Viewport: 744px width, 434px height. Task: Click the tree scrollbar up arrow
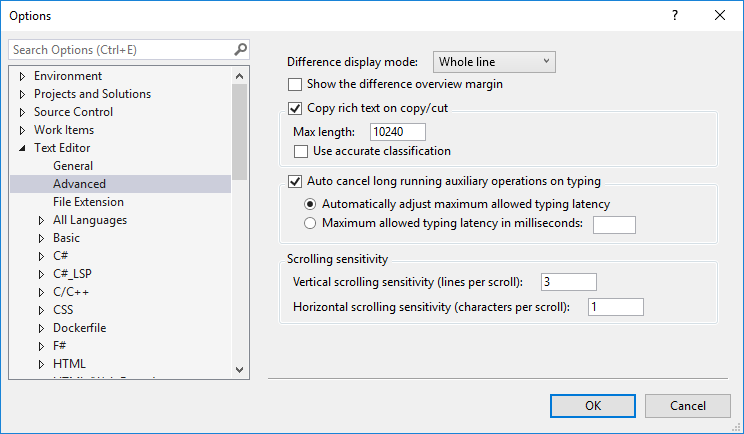(240, 76)
